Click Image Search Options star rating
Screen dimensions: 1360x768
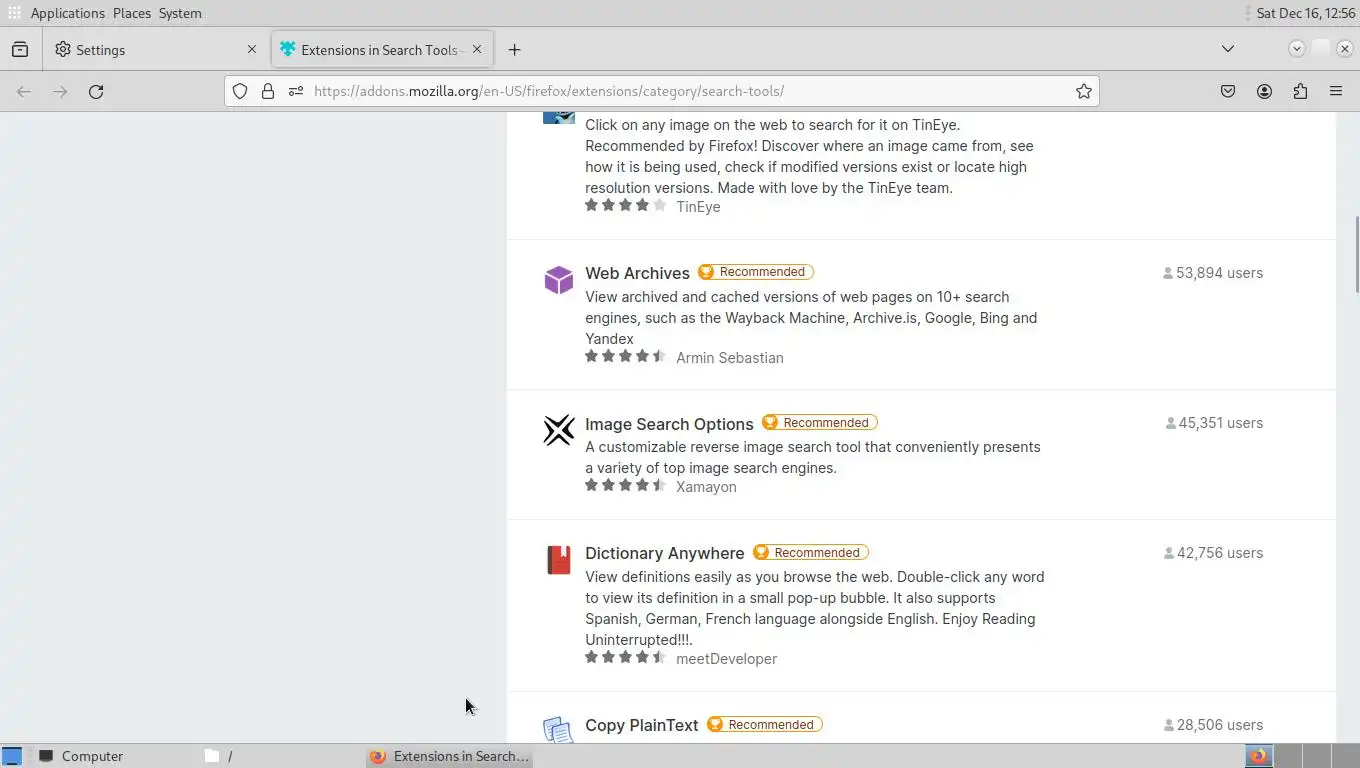click(x=625, y=485)
